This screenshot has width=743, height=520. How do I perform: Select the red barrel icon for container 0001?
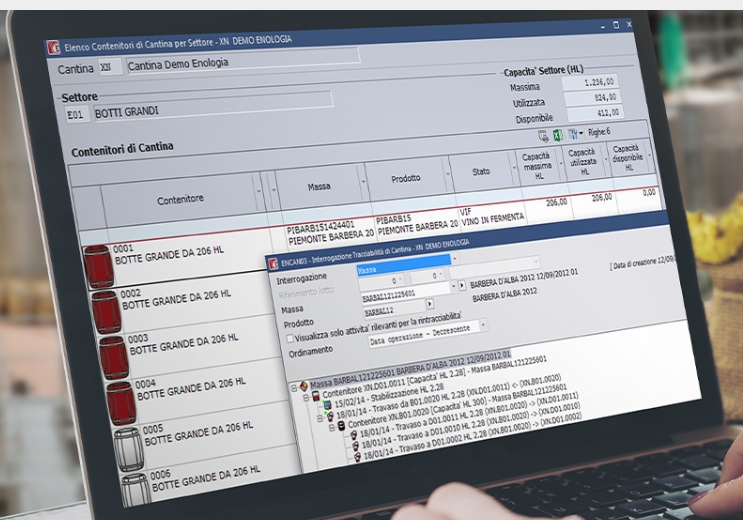pyautogui.click(x=99, y=266)
